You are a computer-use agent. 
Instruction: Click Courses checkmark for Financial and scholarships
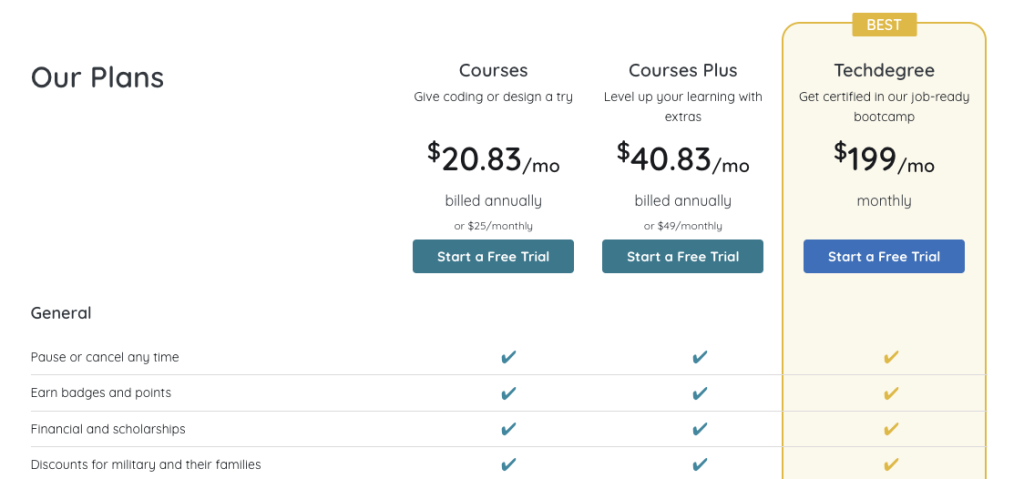coord(508,429)
